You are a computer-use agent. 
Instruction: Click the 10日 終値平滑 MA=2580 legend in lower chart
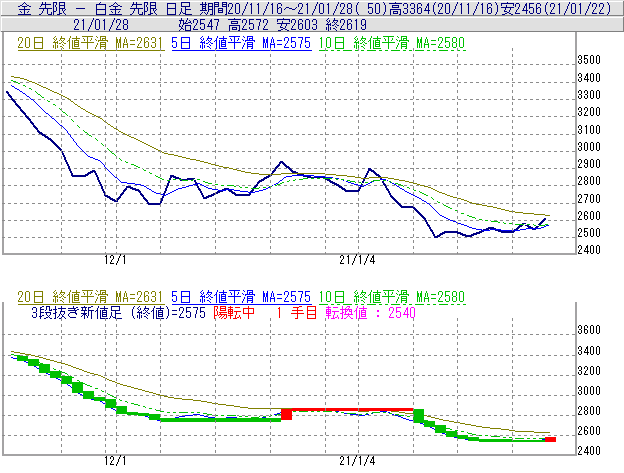click(392, 297)
